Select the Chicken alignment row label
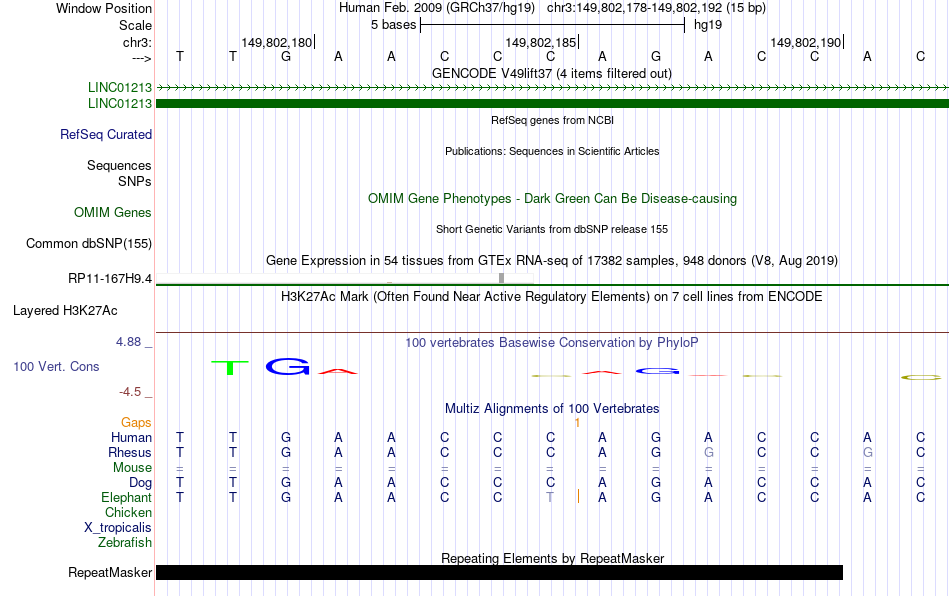 coord(128,512)
